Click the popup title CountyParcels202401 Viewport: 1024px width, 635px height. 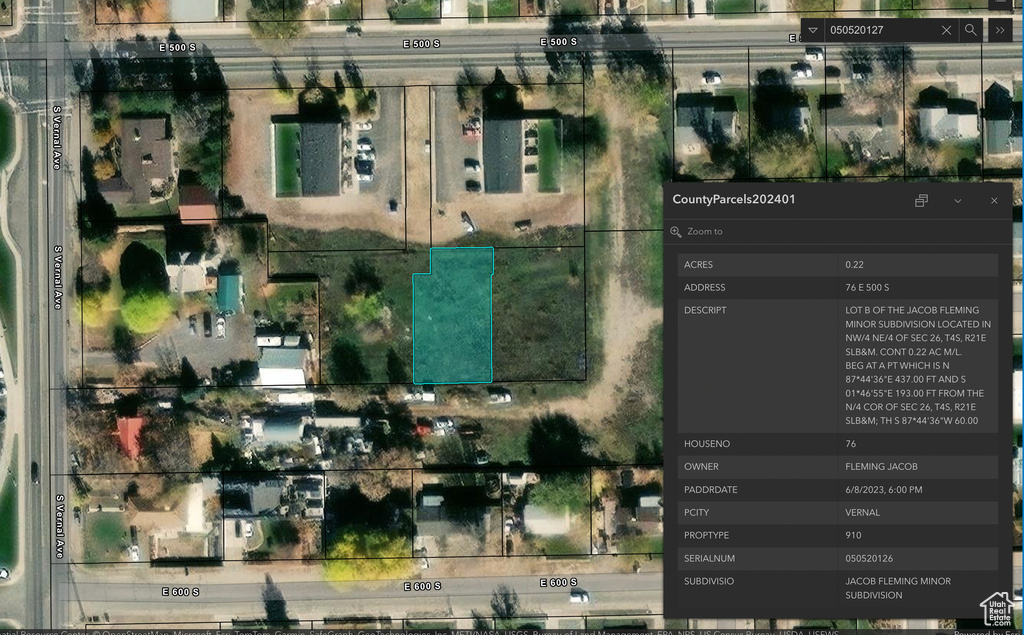click(734, 200)
